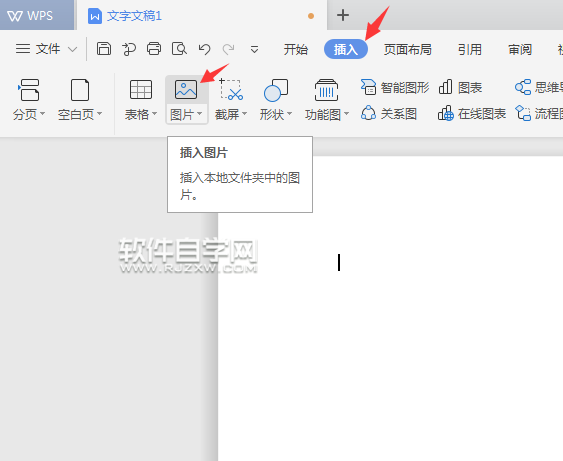The height and width of the screenshot is (461, 563).
Task: Save the document with the save icon
Action: click(104, 48)
